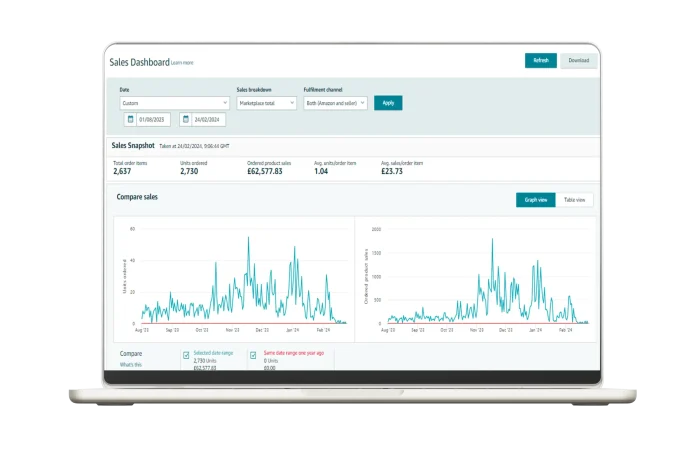Click the Ordered product sales £62,577.83 value
The height and width of the screenshot is (450, 700).
(264, 171)
